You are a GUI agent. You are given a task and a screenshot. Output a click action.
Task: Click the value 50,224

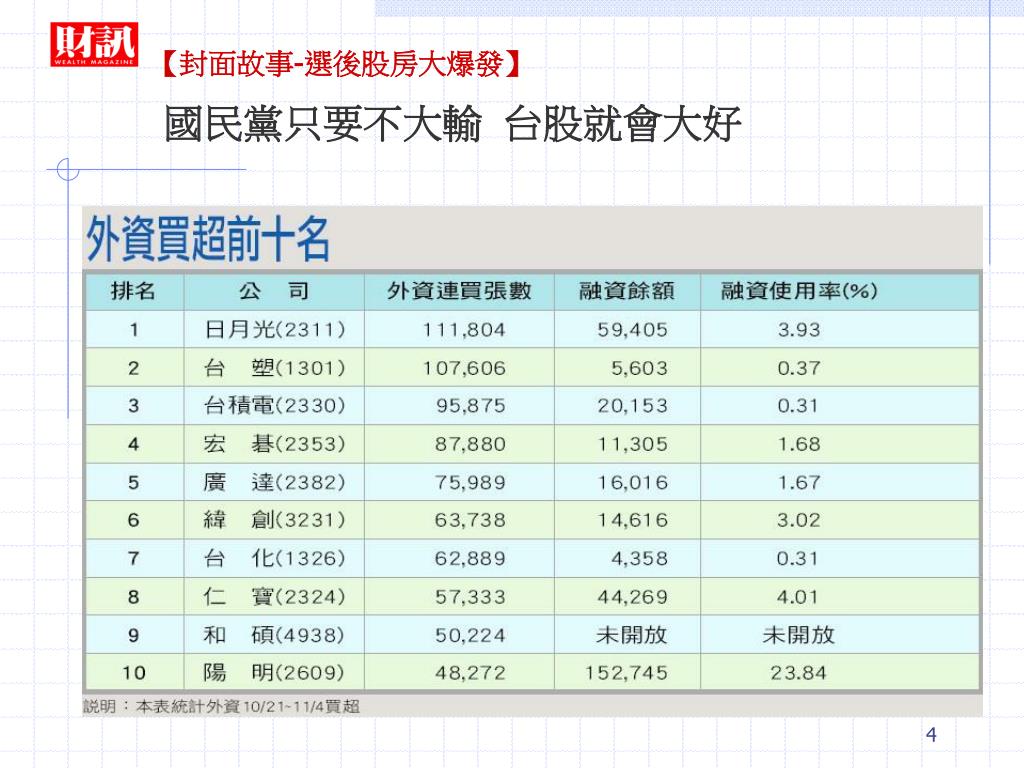tap(471, 635)
